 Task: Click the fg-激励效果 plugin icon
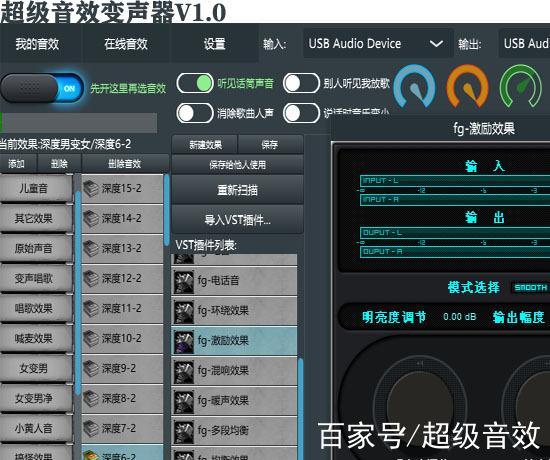pos(184,341)
